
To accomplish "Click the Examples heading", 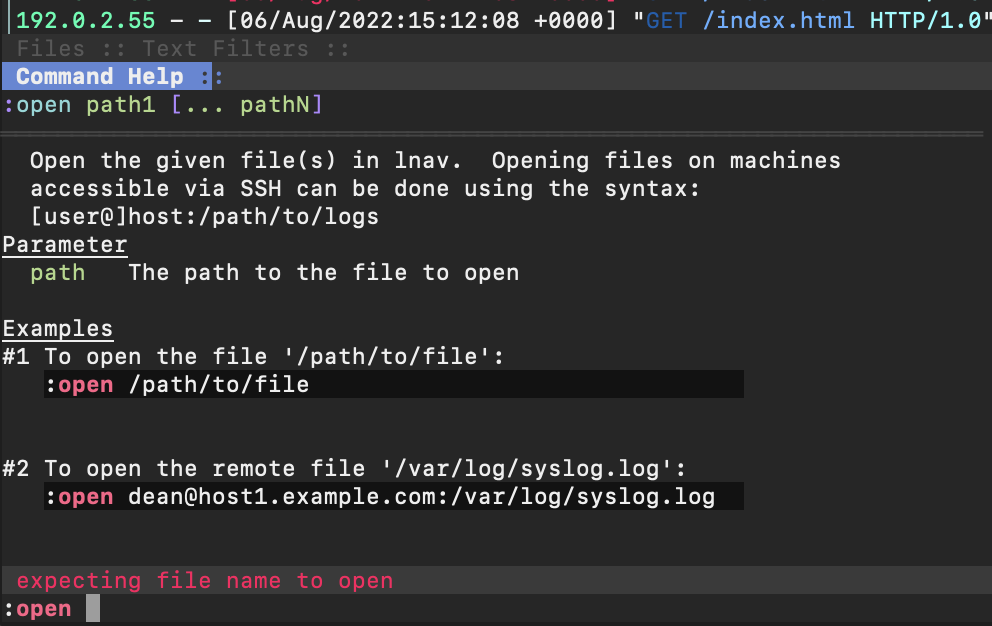I will point(58,329).
